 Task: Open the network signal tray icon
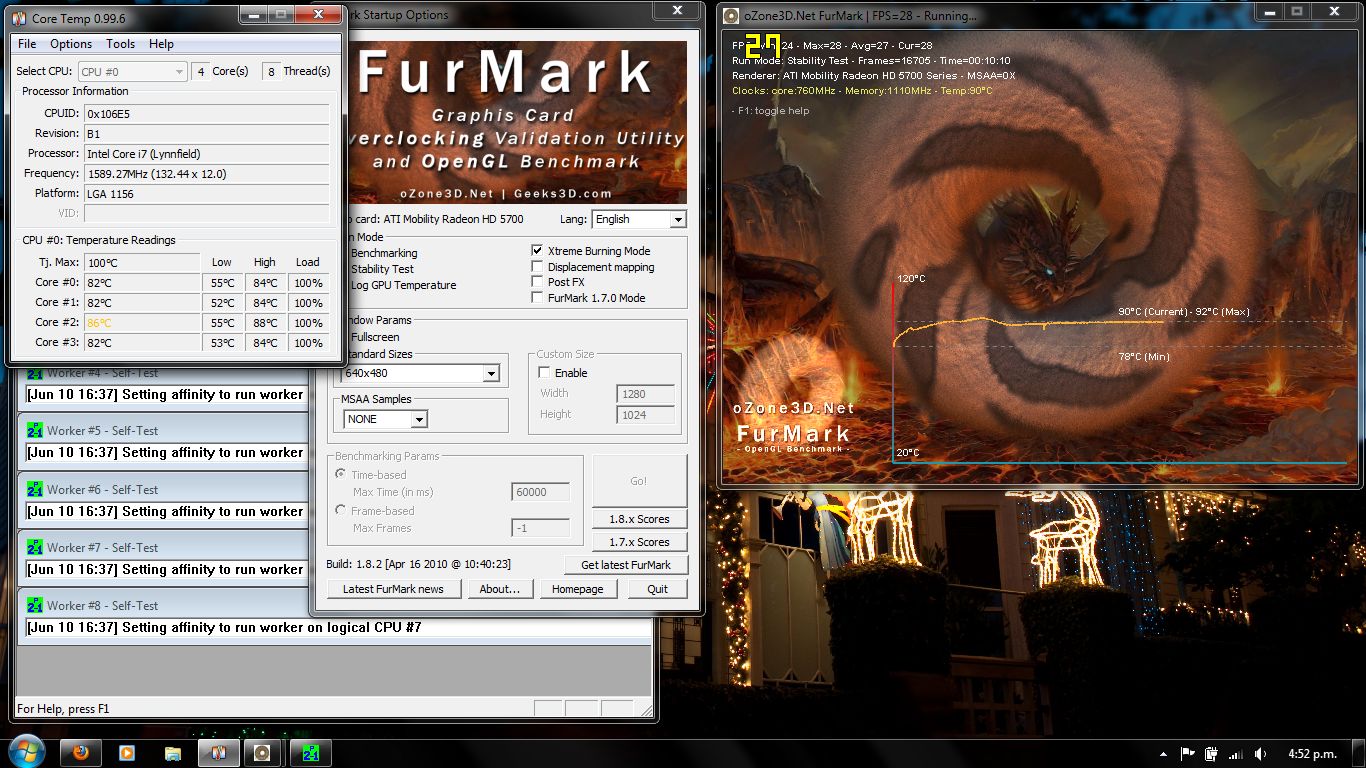(1236, 754)
